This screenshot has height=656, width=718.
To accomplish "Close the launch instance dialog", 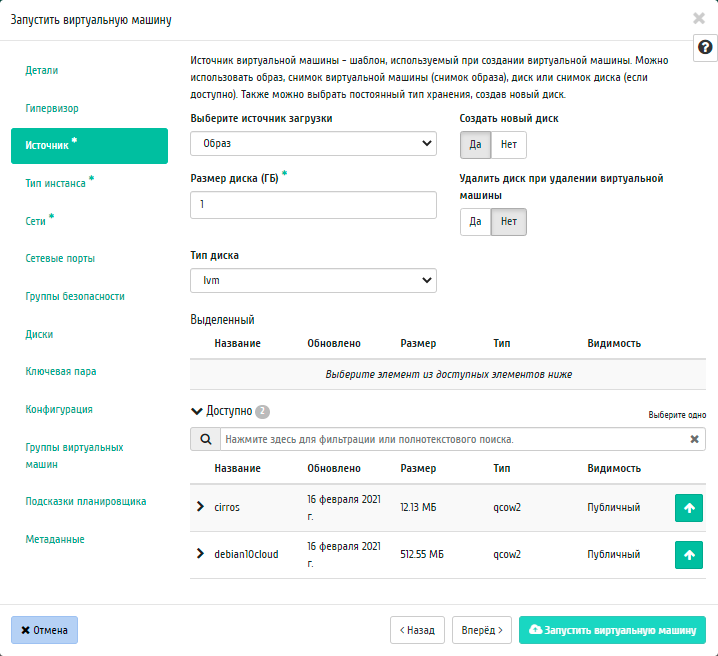I will 698,18.
